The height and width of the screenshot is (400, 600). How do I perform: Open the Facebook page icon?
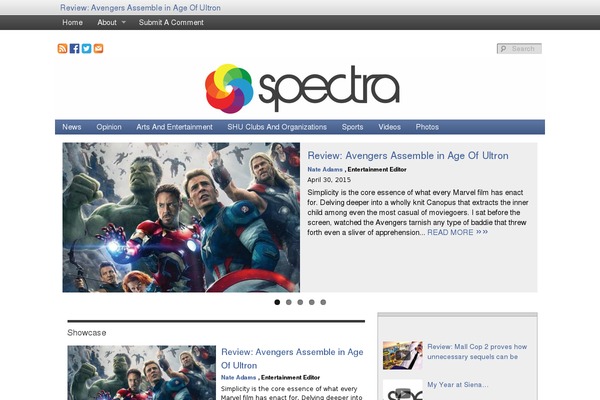pyautogui.click(x=75, y=49)
